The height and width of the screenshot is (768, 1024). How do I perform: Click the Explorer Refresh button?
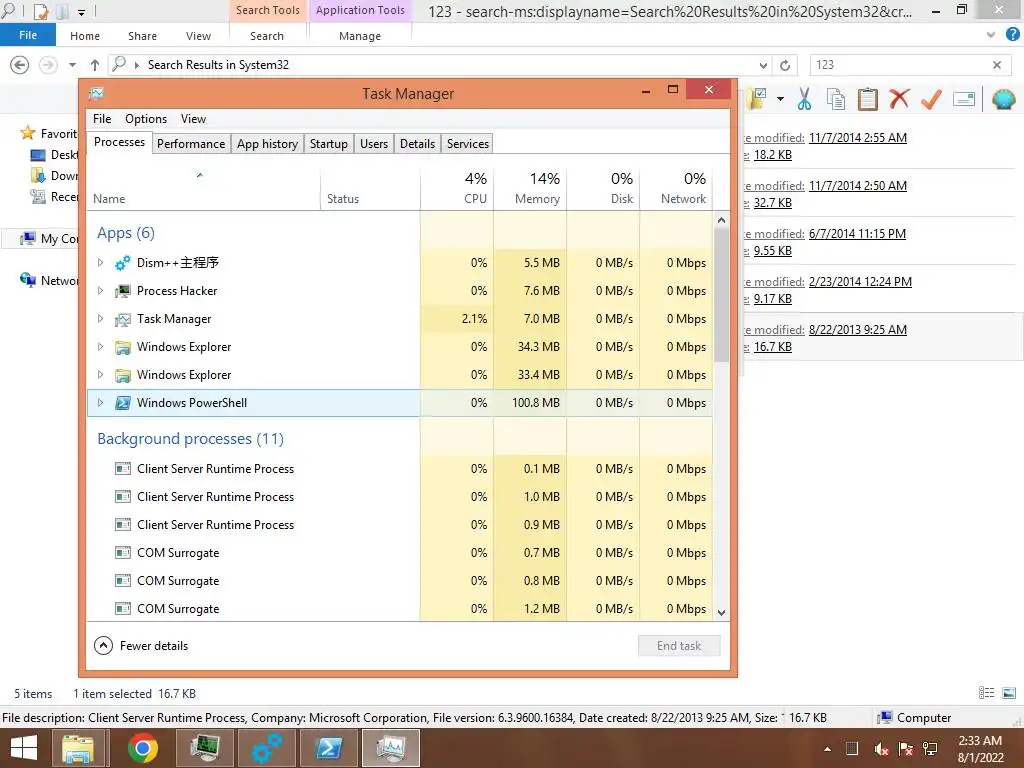coord(785,65)
